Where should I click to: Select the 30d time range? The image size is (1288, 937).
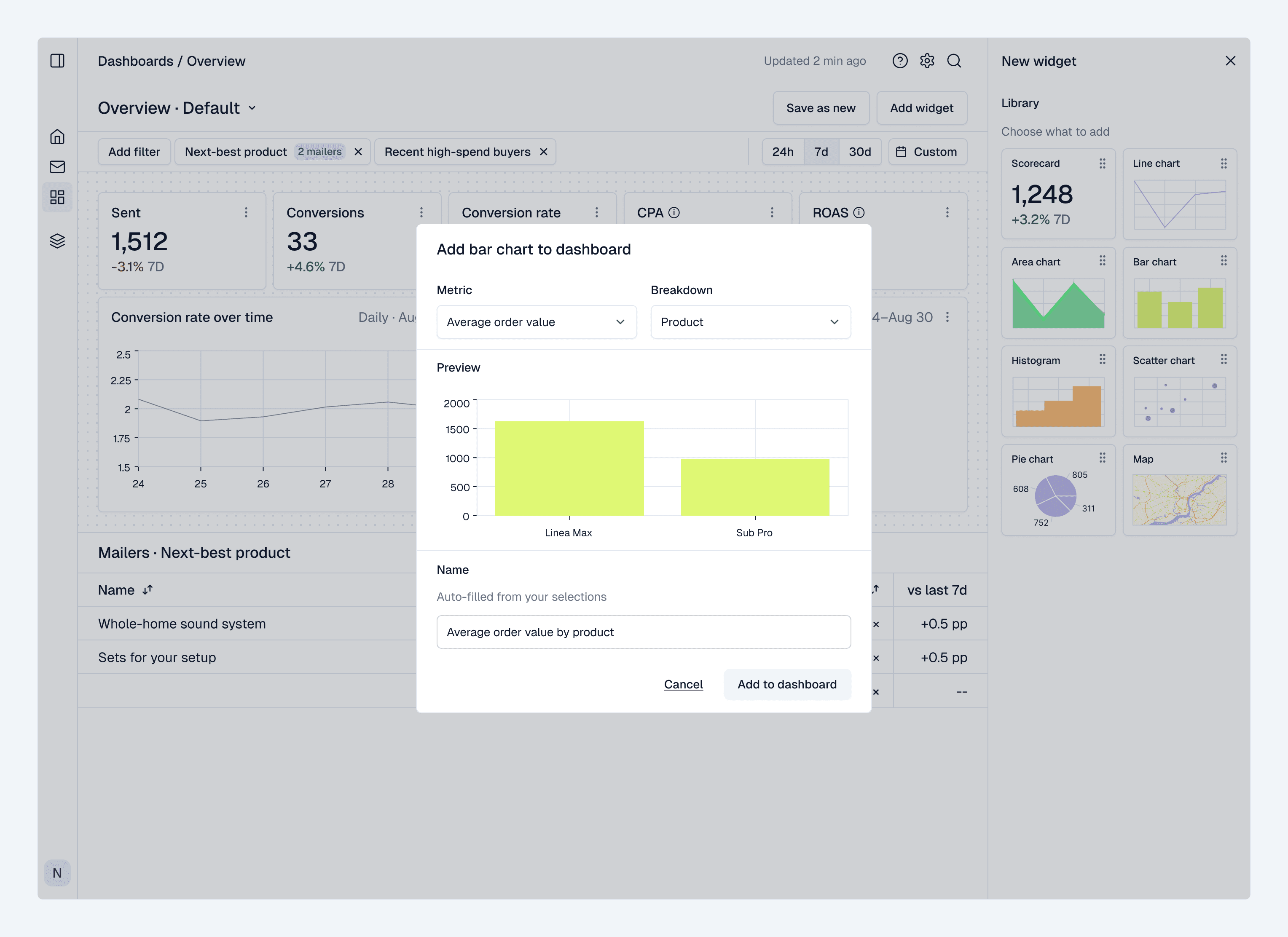coord(860,152)
